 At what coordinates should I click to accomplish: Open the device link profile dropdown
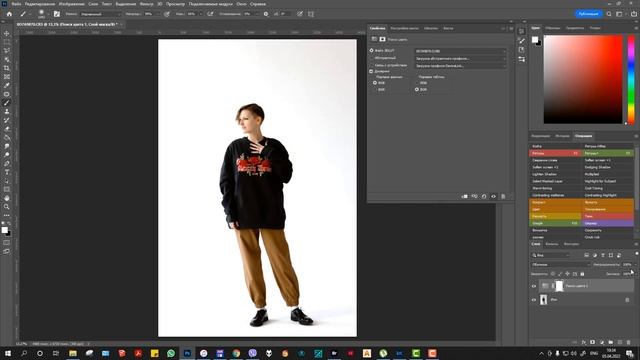460,66
